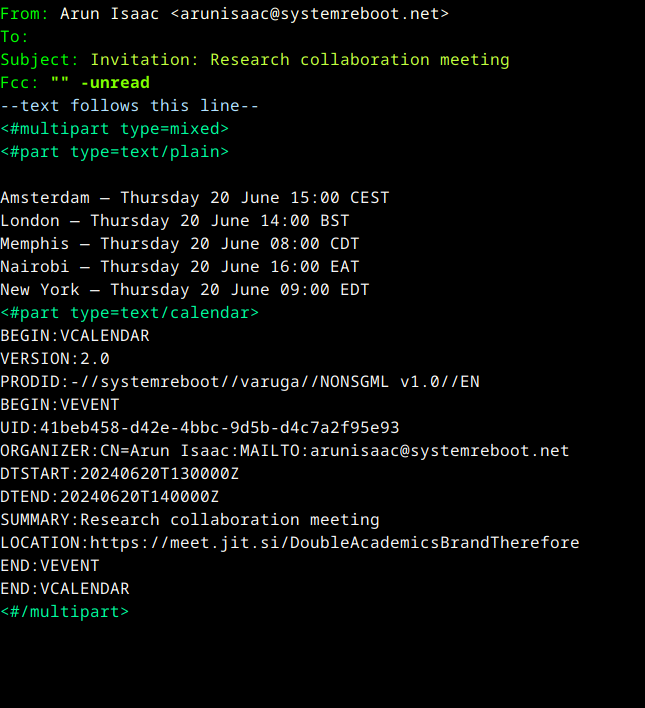Select the Memphis 08:00 CDT line
This screenshot has width=645, height=708.
(180, 244)
